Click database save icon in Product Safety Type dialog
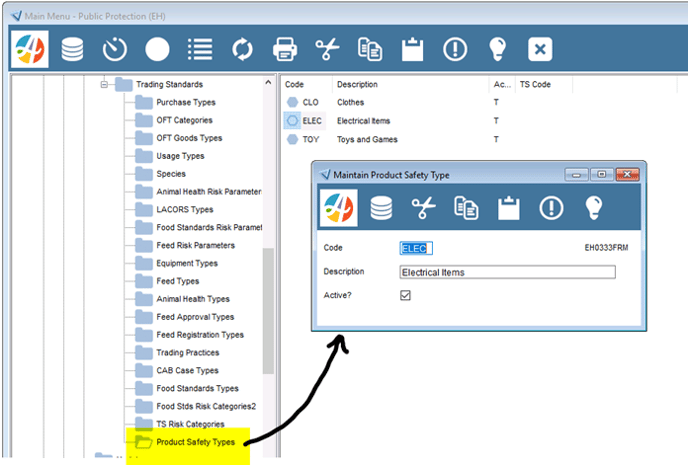This screenshot has height=465, width=688. [x=381, y=208]
